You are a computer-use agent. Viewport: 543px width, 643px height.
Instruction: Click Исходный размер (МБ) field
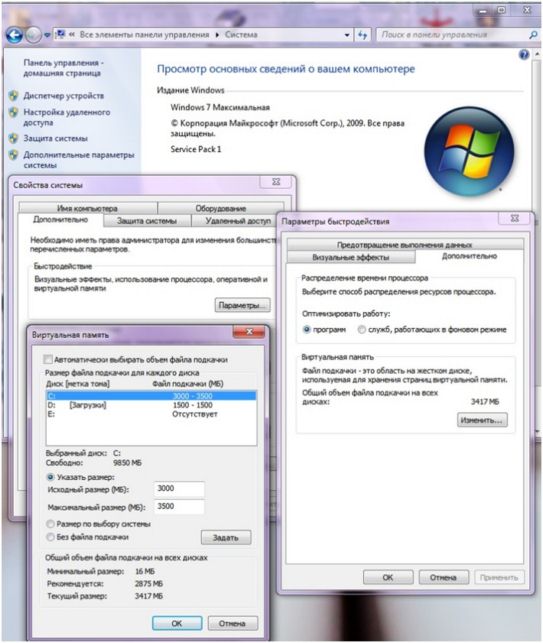179,489
